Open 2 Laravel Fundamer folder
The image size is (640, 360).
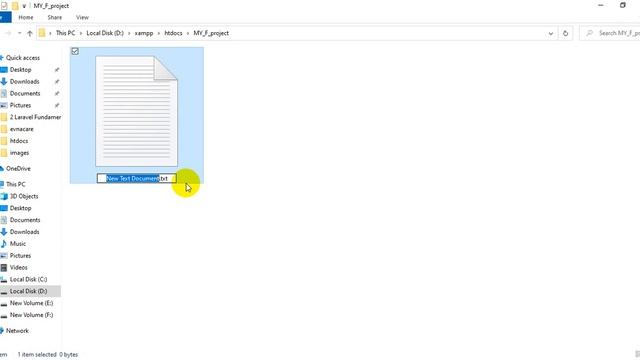click(x=36, y=117)
